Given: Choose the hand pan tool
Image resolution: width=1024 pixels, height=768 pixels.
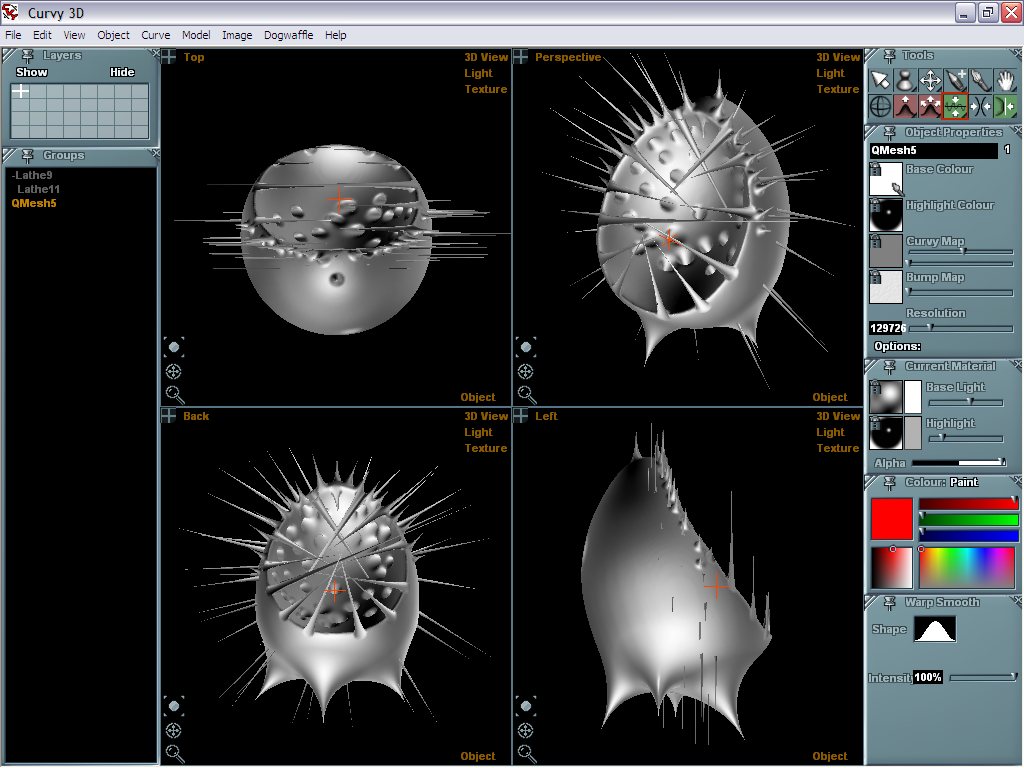Looking at the screenshot, I should (1006, 80).
